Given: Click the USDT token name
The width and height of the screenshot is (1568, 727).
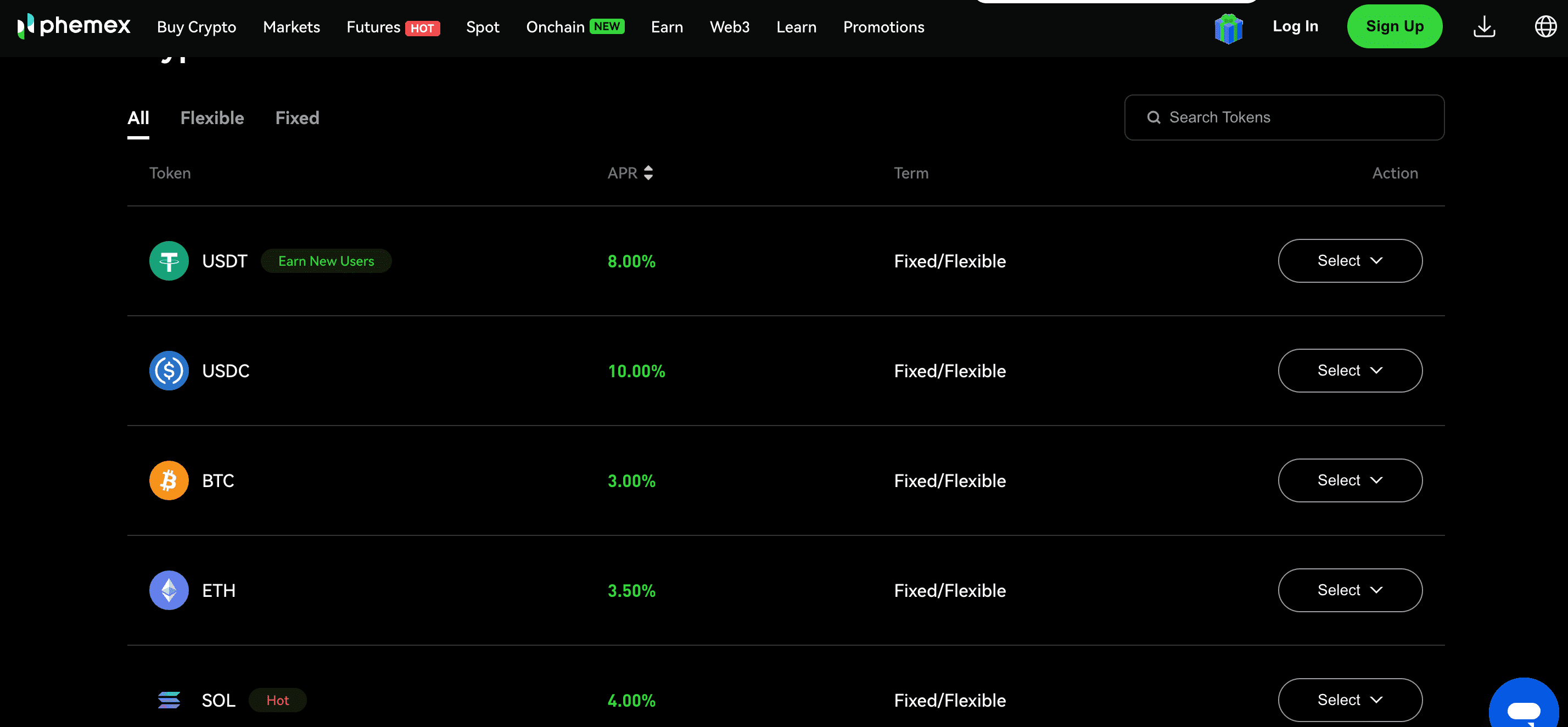Looking at the screenshot, I should [225, 261].
